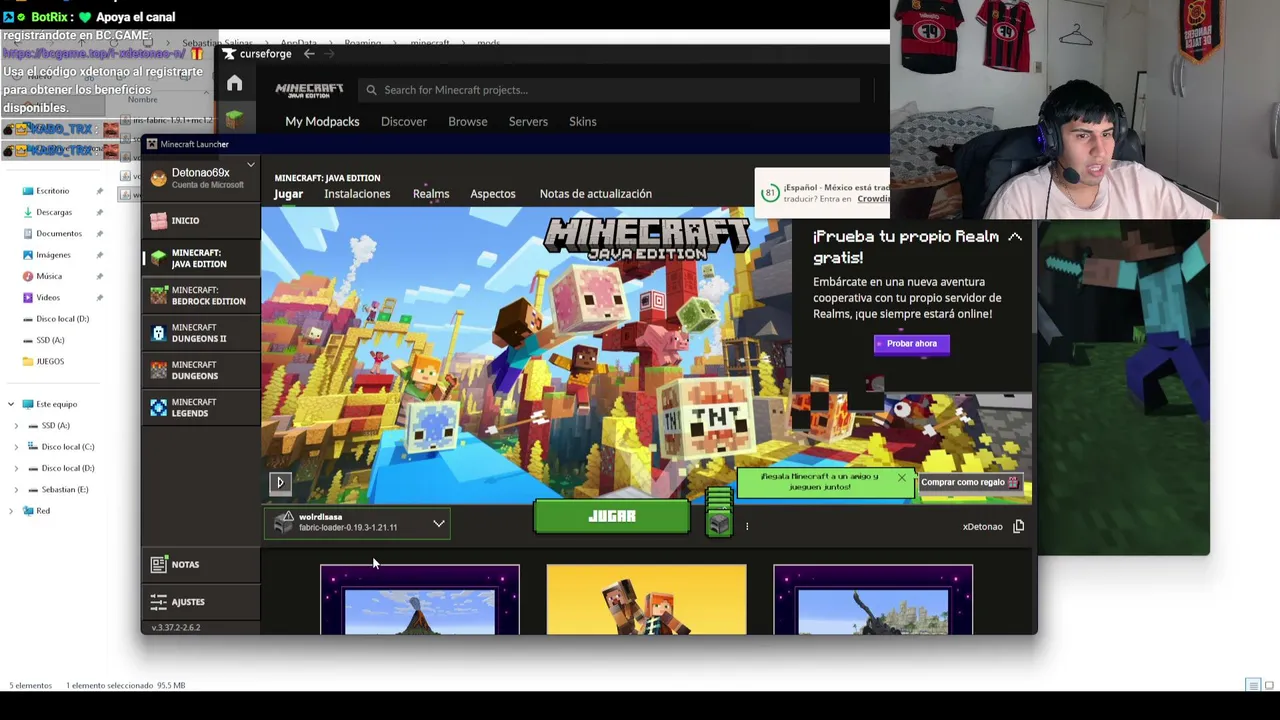
Task: Collapse the Realm promo panel
Action: (1015, 237)
